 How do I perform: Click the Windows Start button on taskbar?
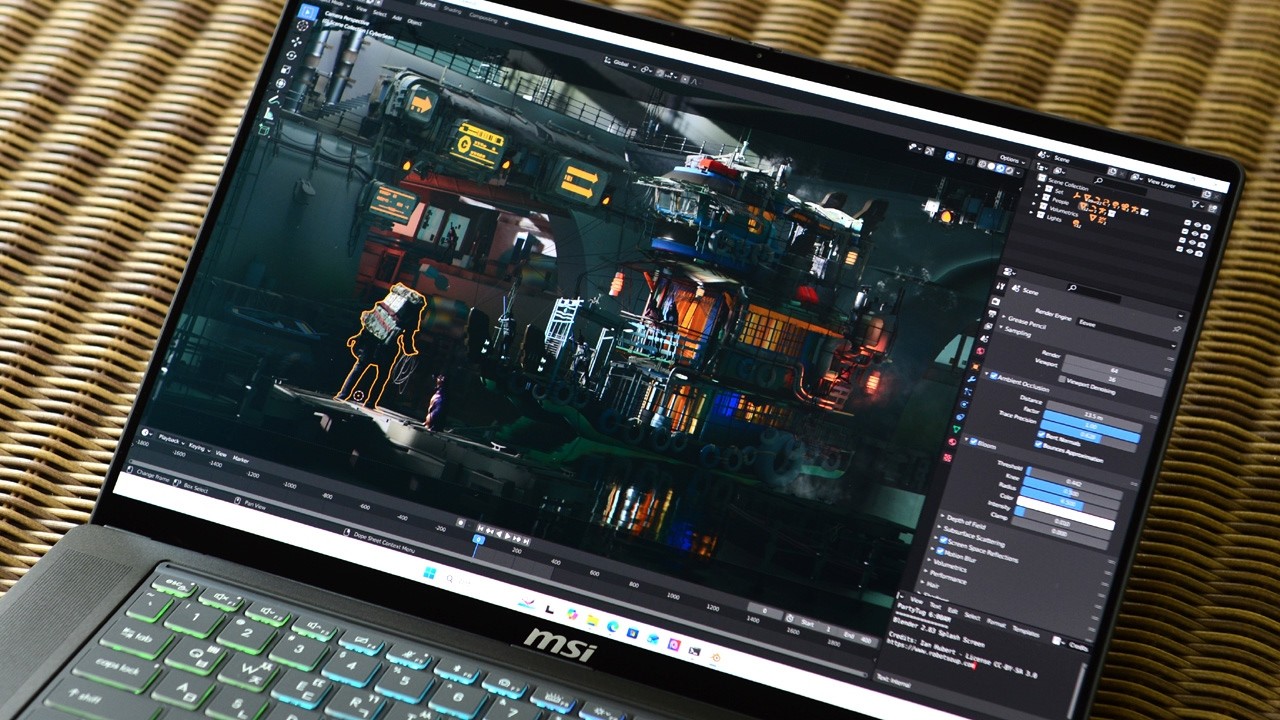[x=430, y=573]
